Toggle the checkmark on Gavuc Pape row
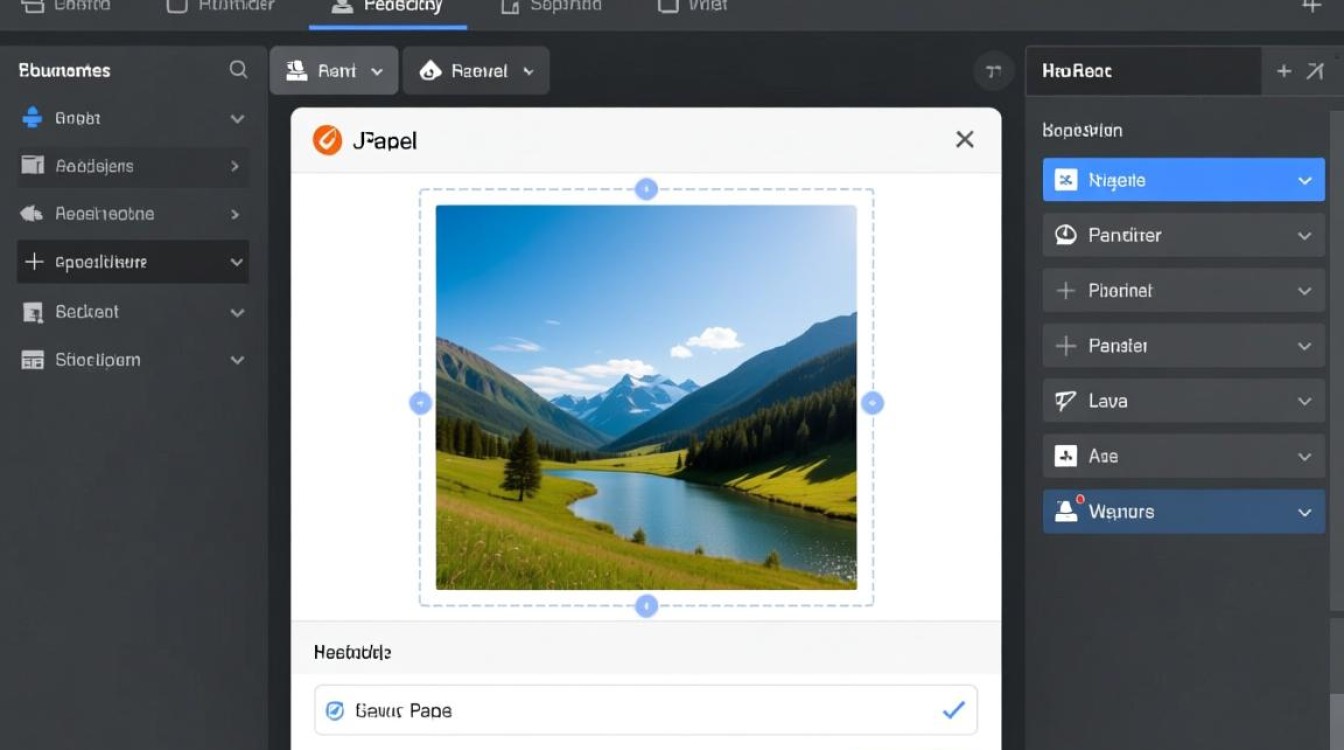 point(953,710)
